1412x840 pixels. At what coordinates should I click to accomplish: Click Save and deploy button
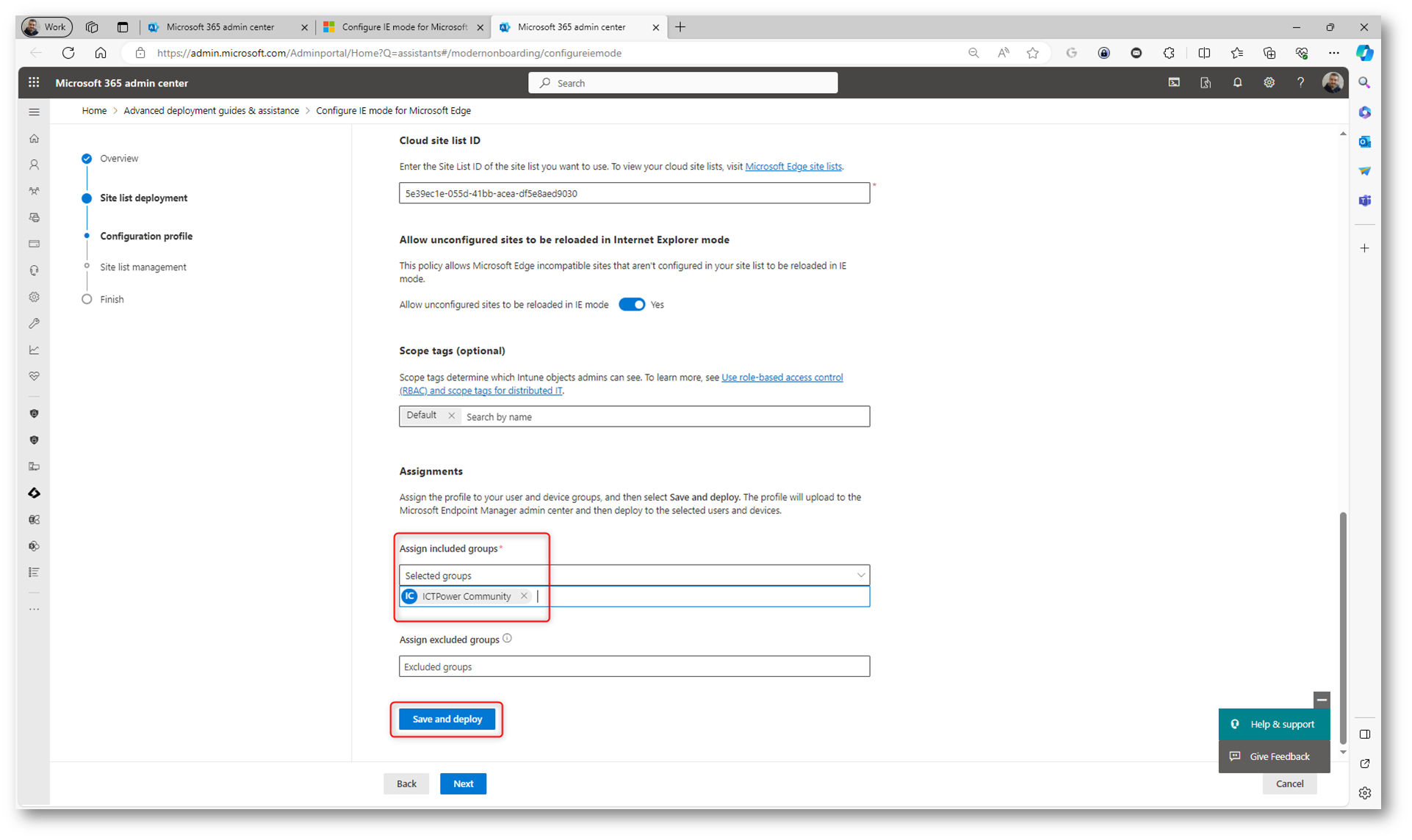447,719
